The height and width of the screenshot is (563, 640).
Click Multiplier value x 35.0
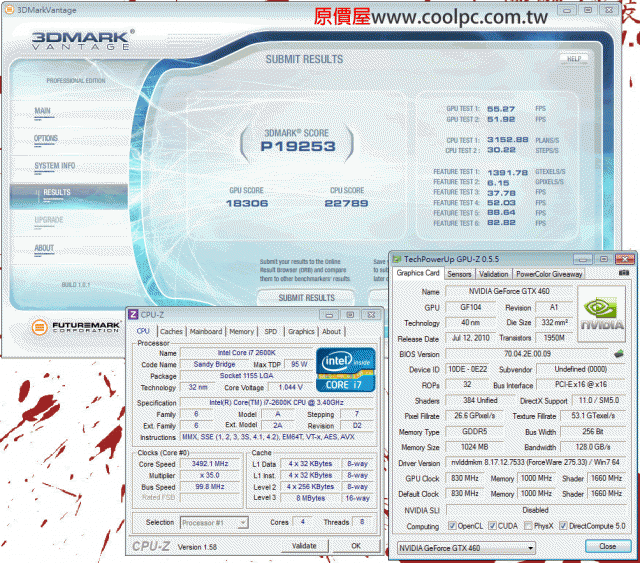pyautogui.click(x=210, y=476)
